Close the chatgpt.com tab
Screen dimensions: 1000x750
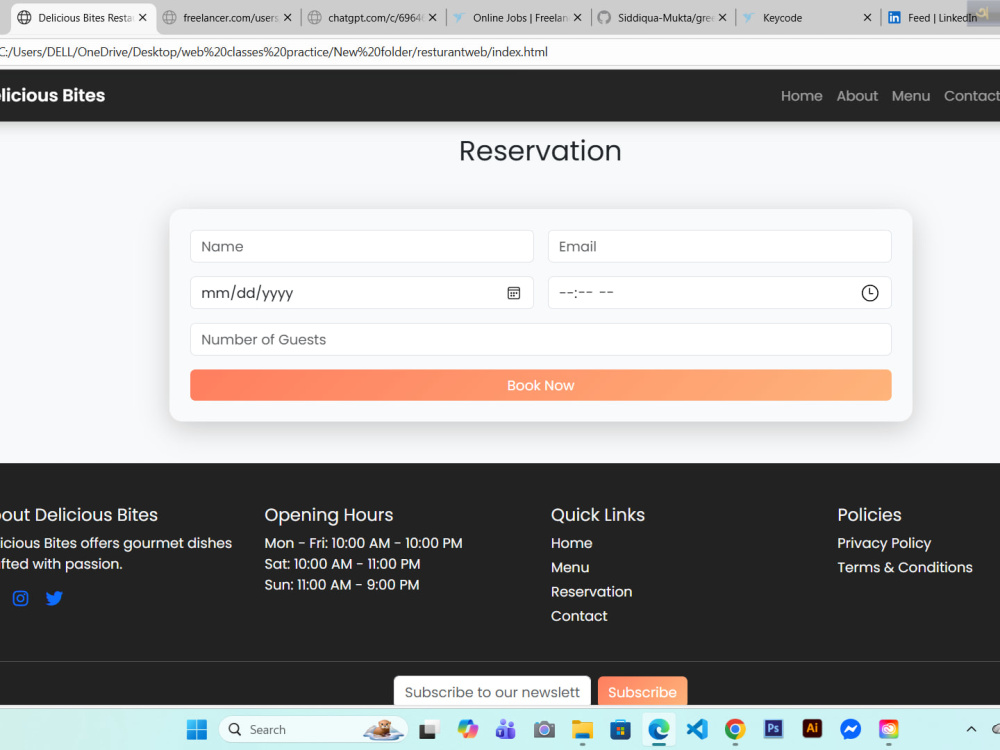432,18
